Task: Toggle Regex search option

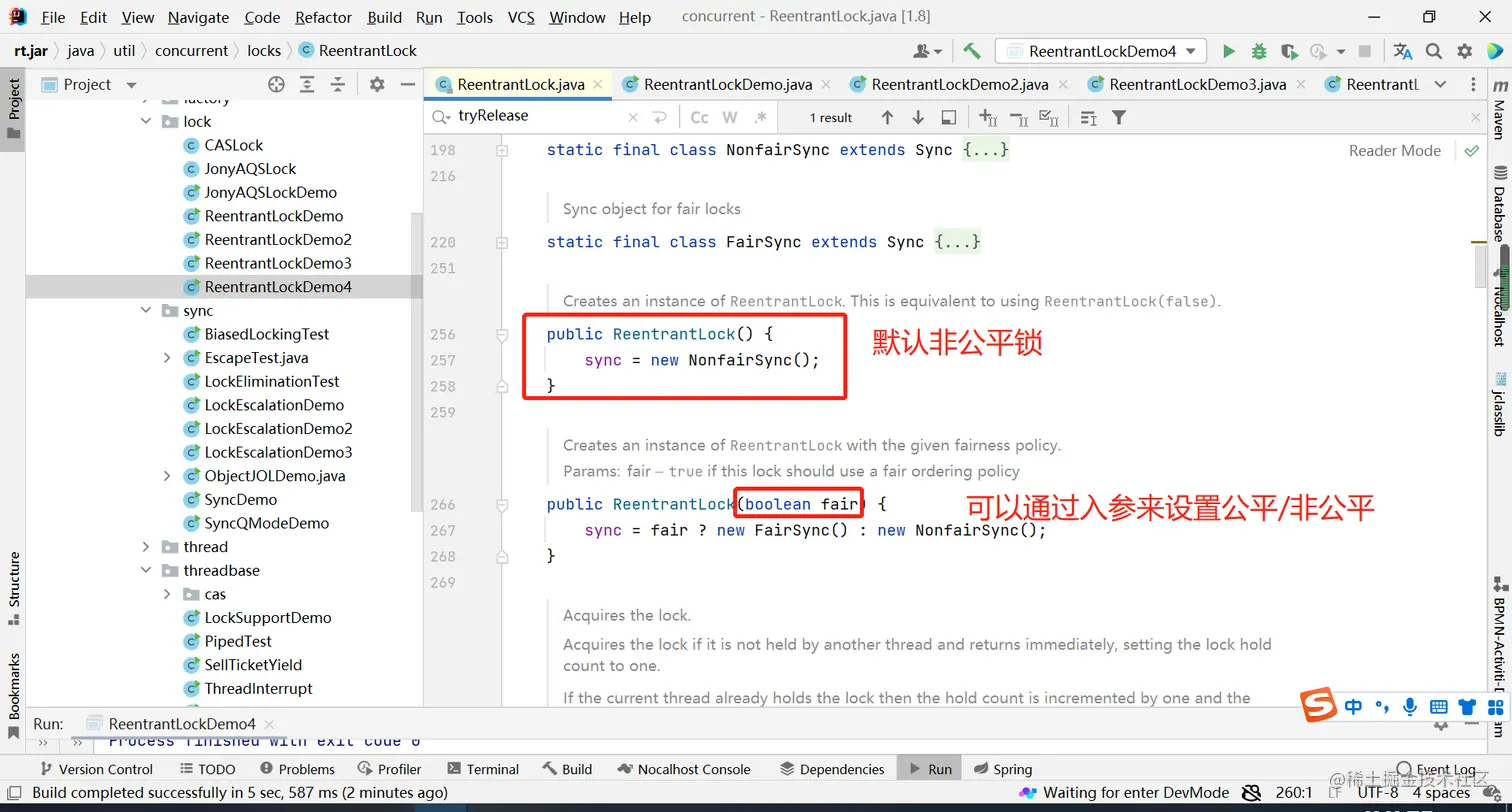Action: (761, 117)
